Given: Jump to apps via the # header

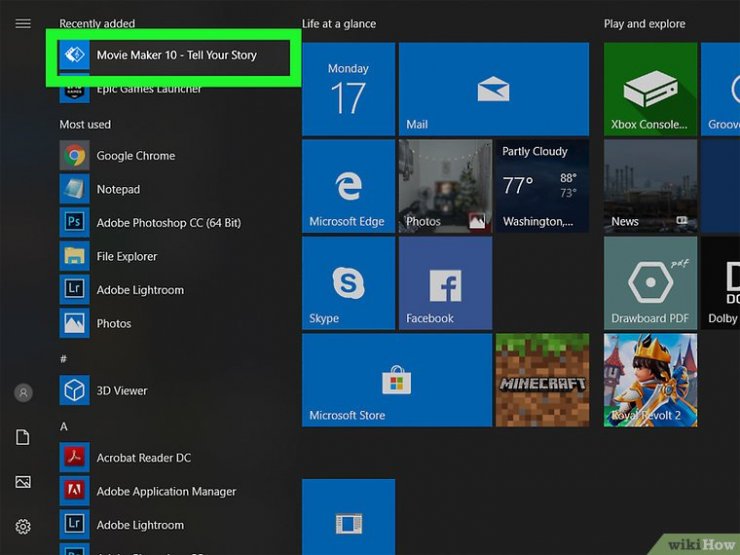Looking at the screenshot, I should pos(64,359).
